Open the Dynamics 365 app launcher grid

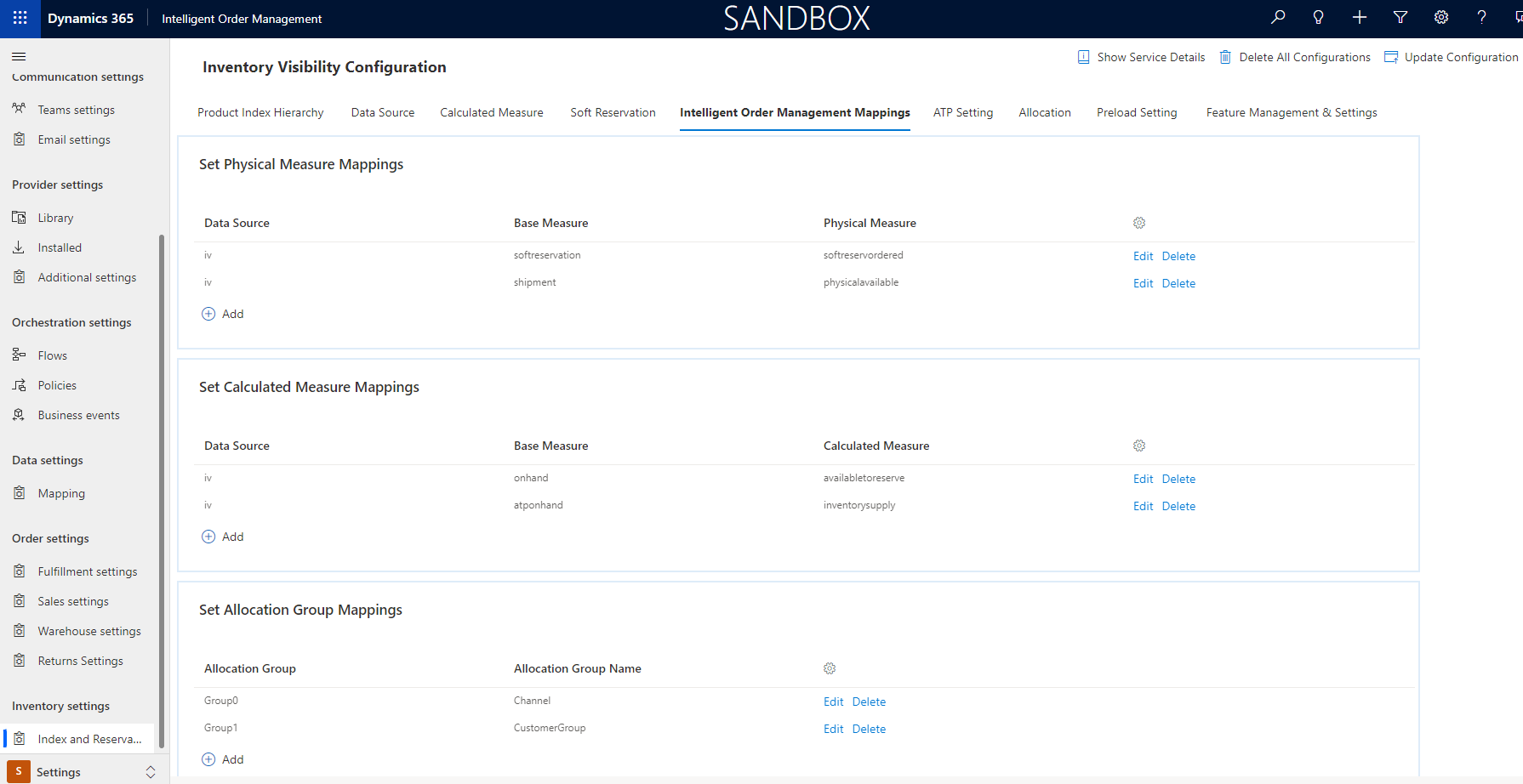pyautogui.click(x=20, y=18)
